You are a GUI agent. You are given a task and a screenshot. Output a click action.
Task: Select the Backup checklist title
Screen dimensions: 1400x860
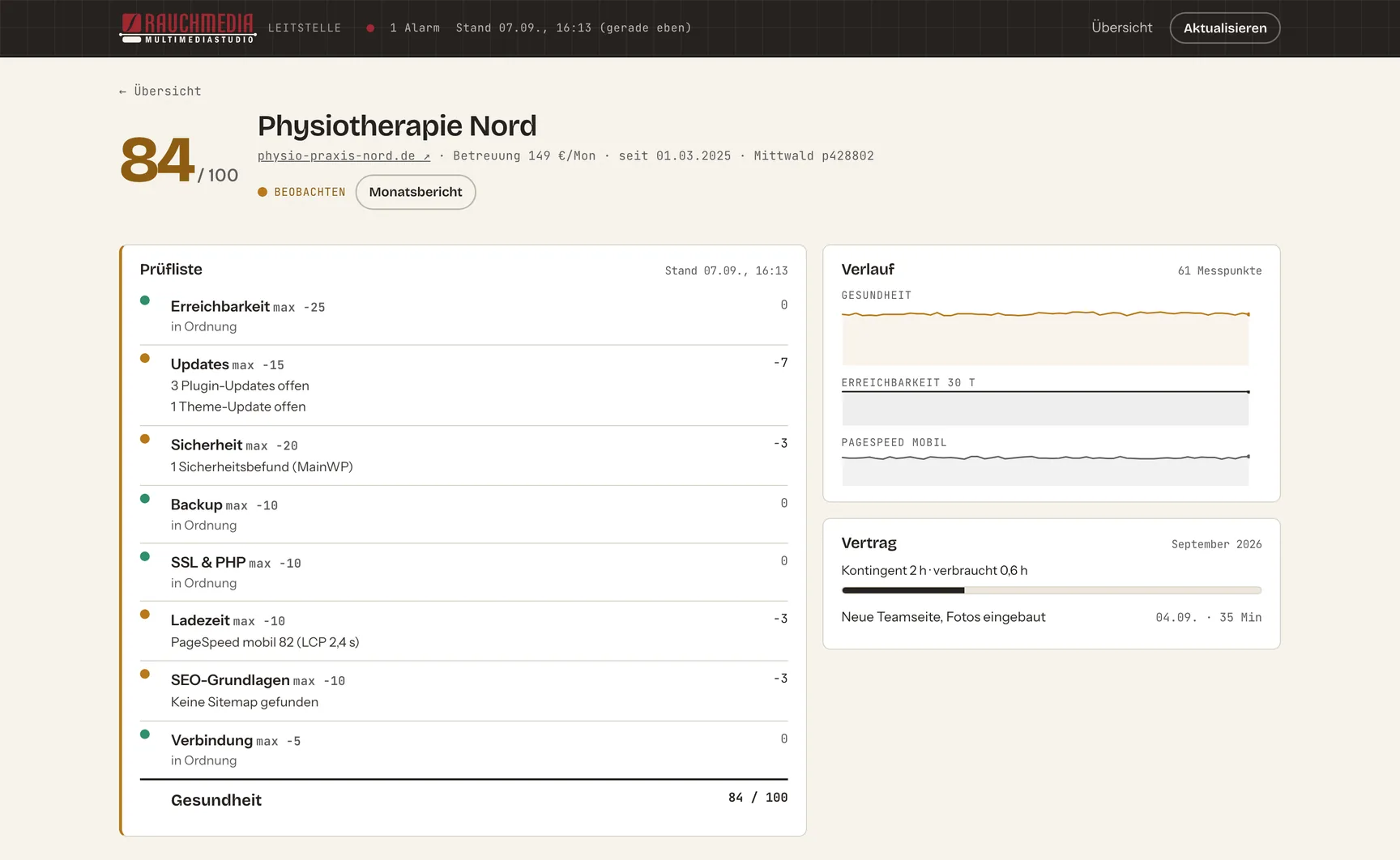(196, 505)
